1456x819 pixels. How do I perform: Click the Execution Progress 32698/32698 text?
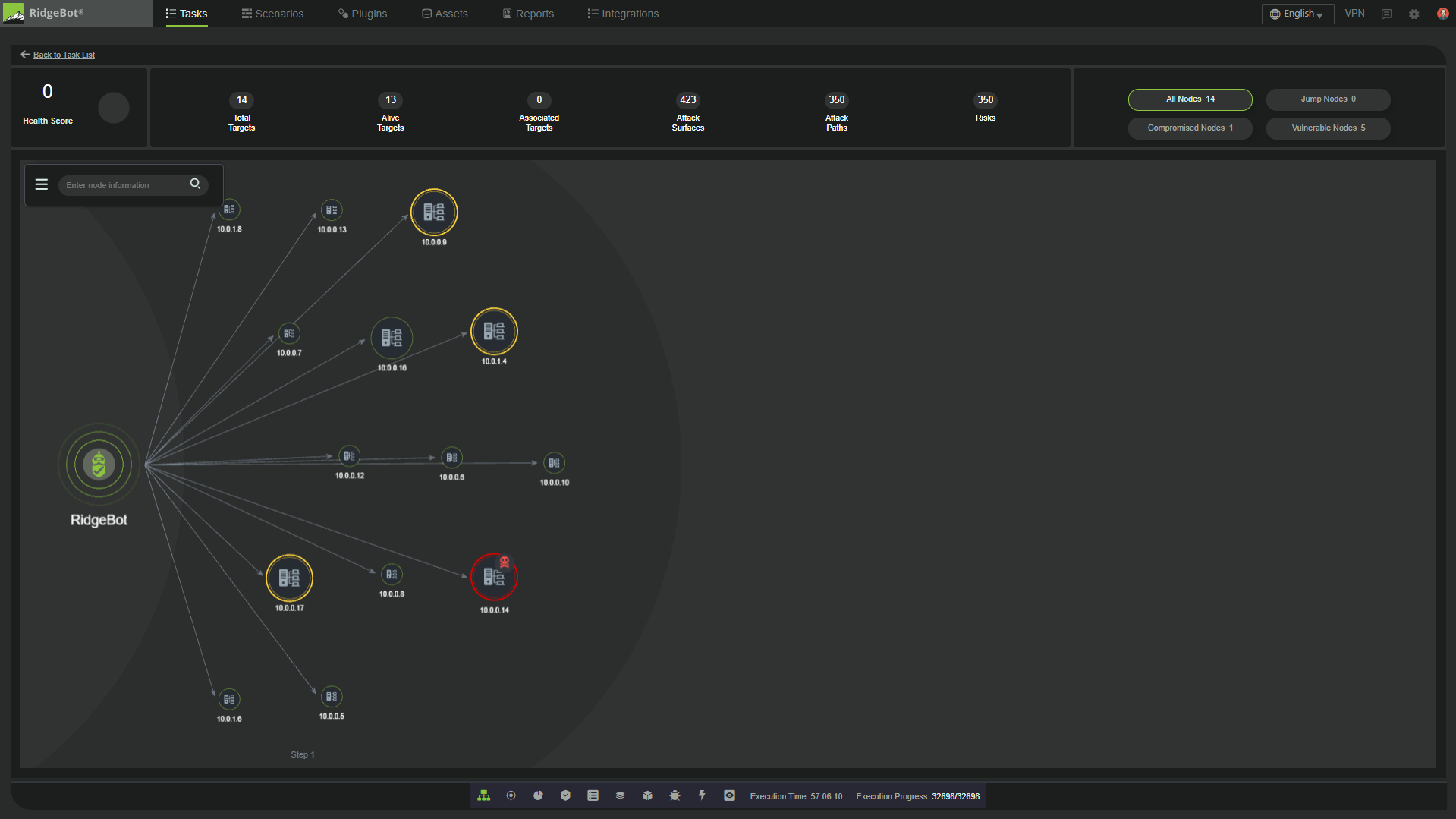tap(917, 796)
